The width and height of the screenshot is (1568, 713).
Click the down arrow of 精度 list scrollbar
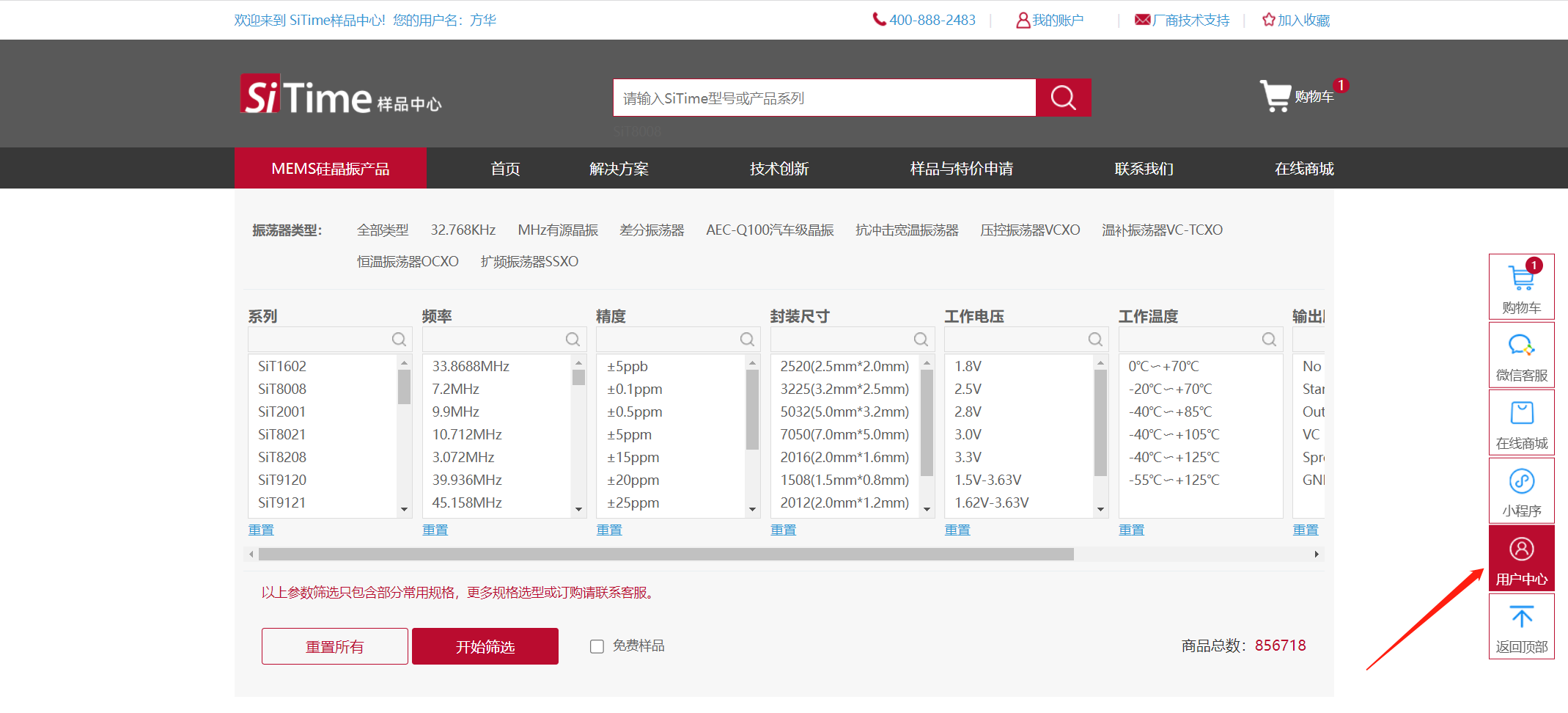752,510
